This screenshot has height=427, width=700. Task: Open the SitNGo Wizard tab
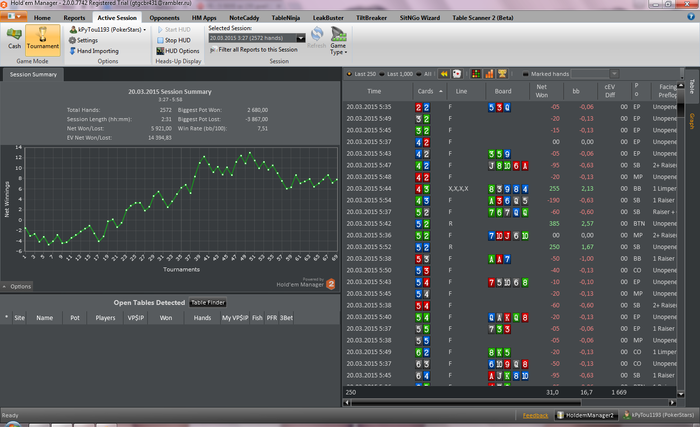pyautogui.click(x=420, y=18)
